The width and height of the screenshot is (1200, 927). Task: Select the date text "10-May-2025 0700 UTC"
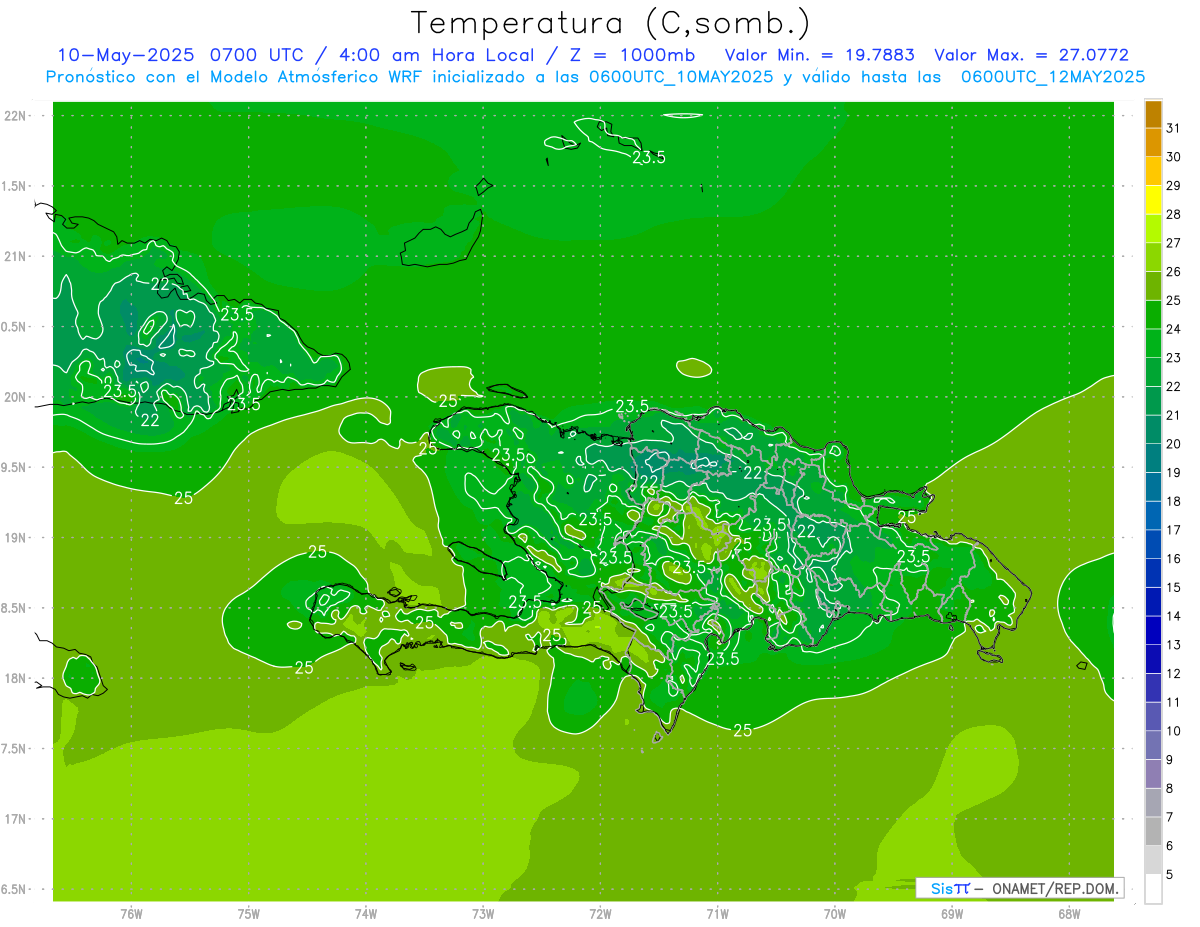(181, 55)
